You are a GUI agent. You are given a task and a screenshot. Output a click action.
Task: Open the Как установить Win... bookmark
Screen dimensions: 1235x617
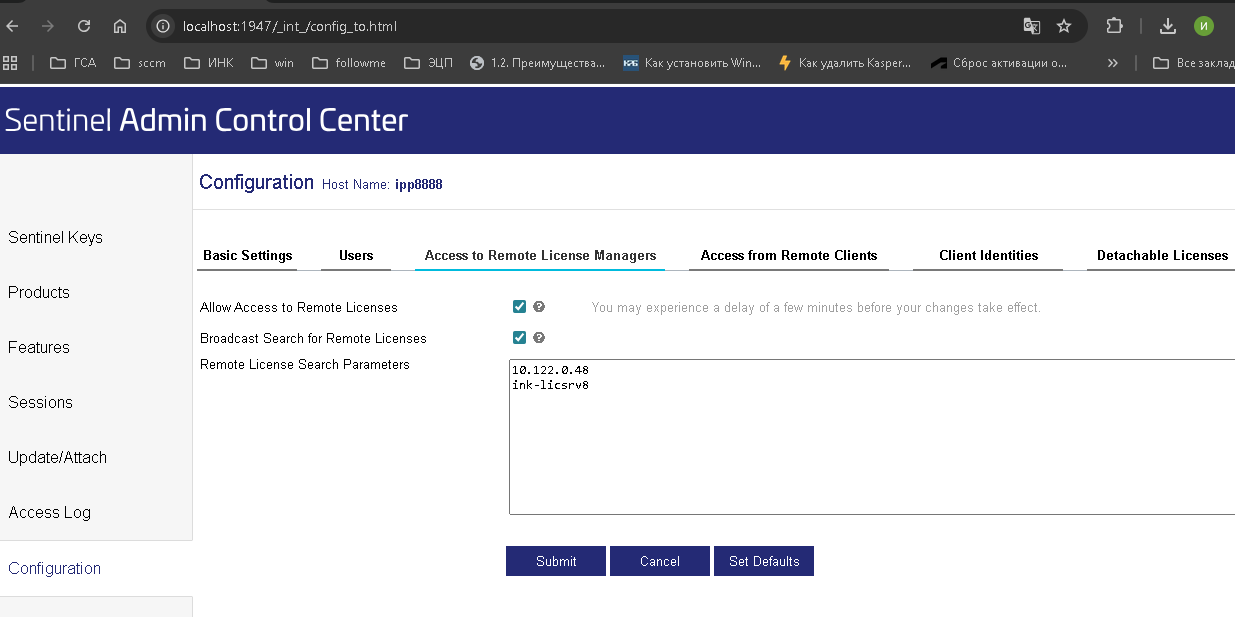tap(692, 63)
